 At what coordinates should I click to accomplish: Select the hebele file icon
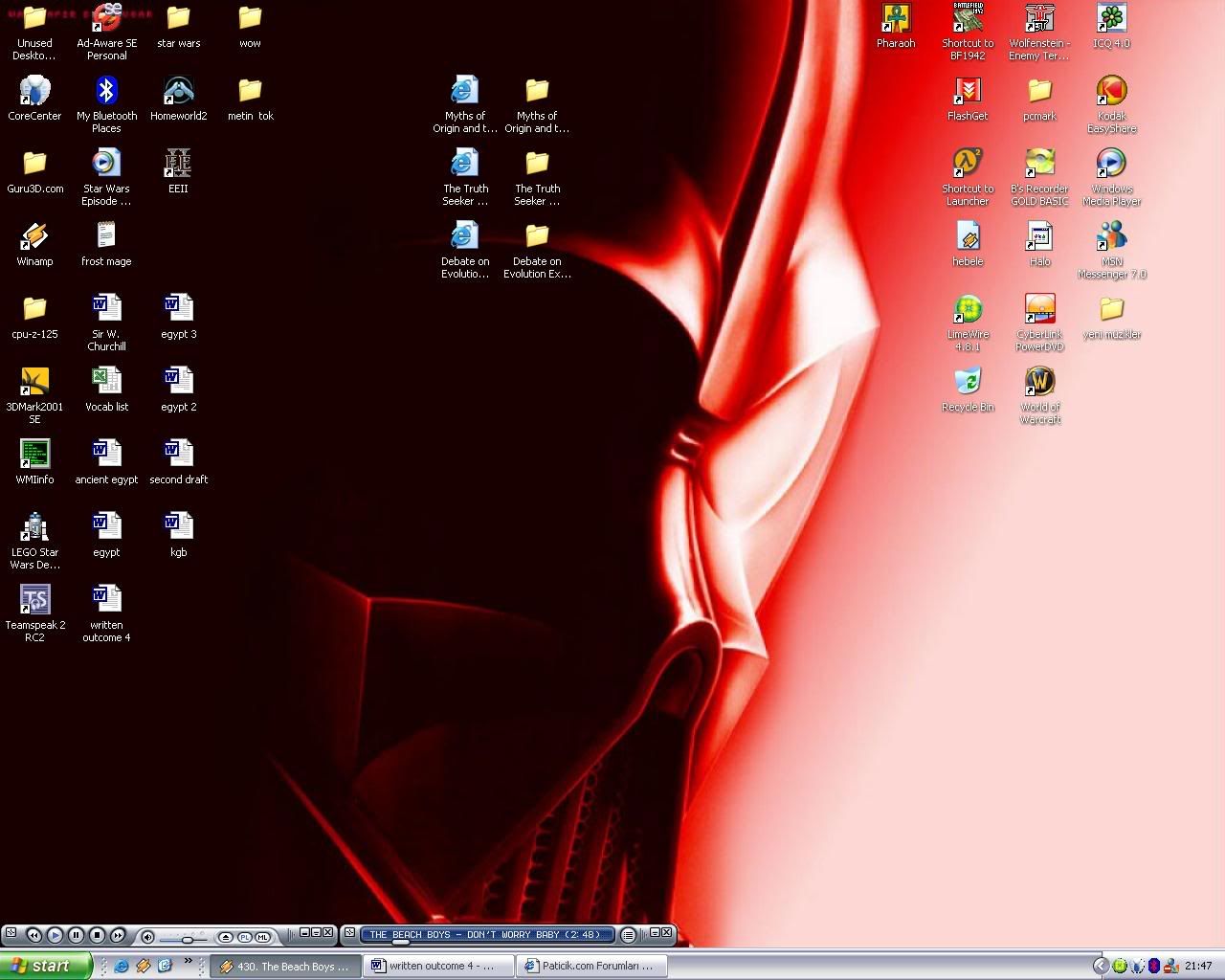[x=968, y=244]
